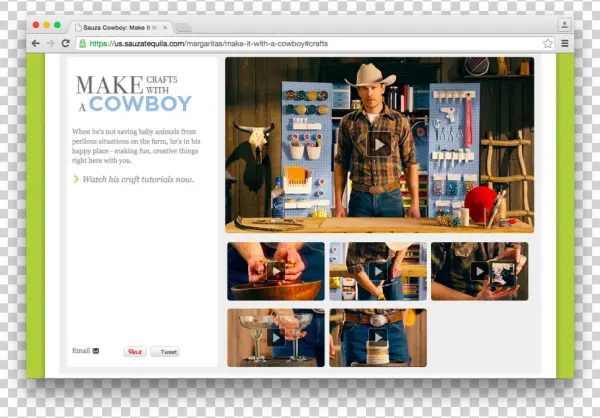Play the belt buckle cowboy video
Image resolution: width=600 pixels, height=418 pixels.
point(377,338)
